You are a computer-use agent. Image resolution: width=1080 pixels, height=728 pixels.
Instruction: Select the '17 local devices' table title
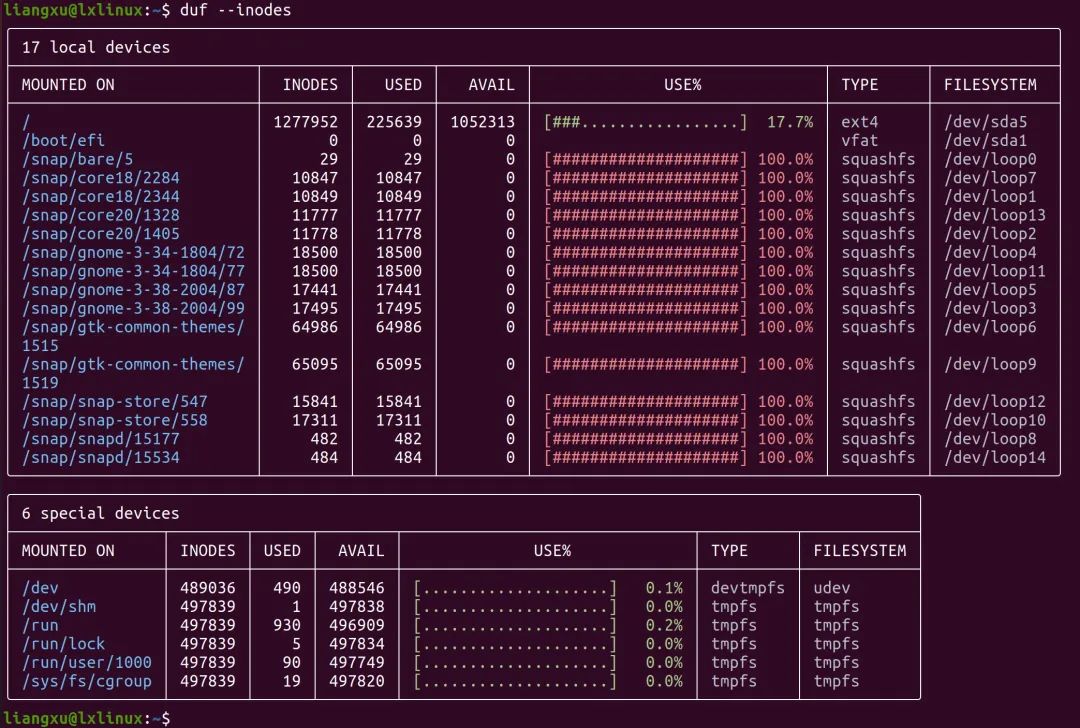[x=96, y=47]
